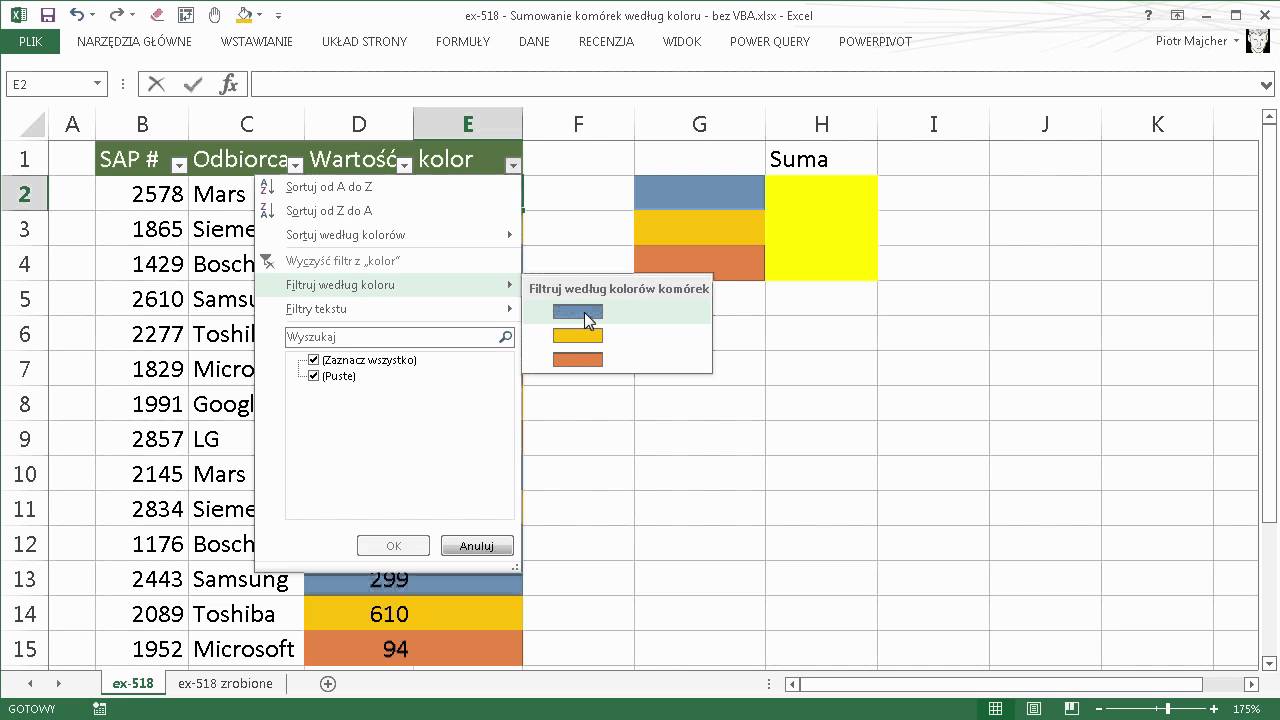This screenshot has height=720, width=1280.
Task: Click Filtruj według koloru menu item
Action: [x=388, y=285]
